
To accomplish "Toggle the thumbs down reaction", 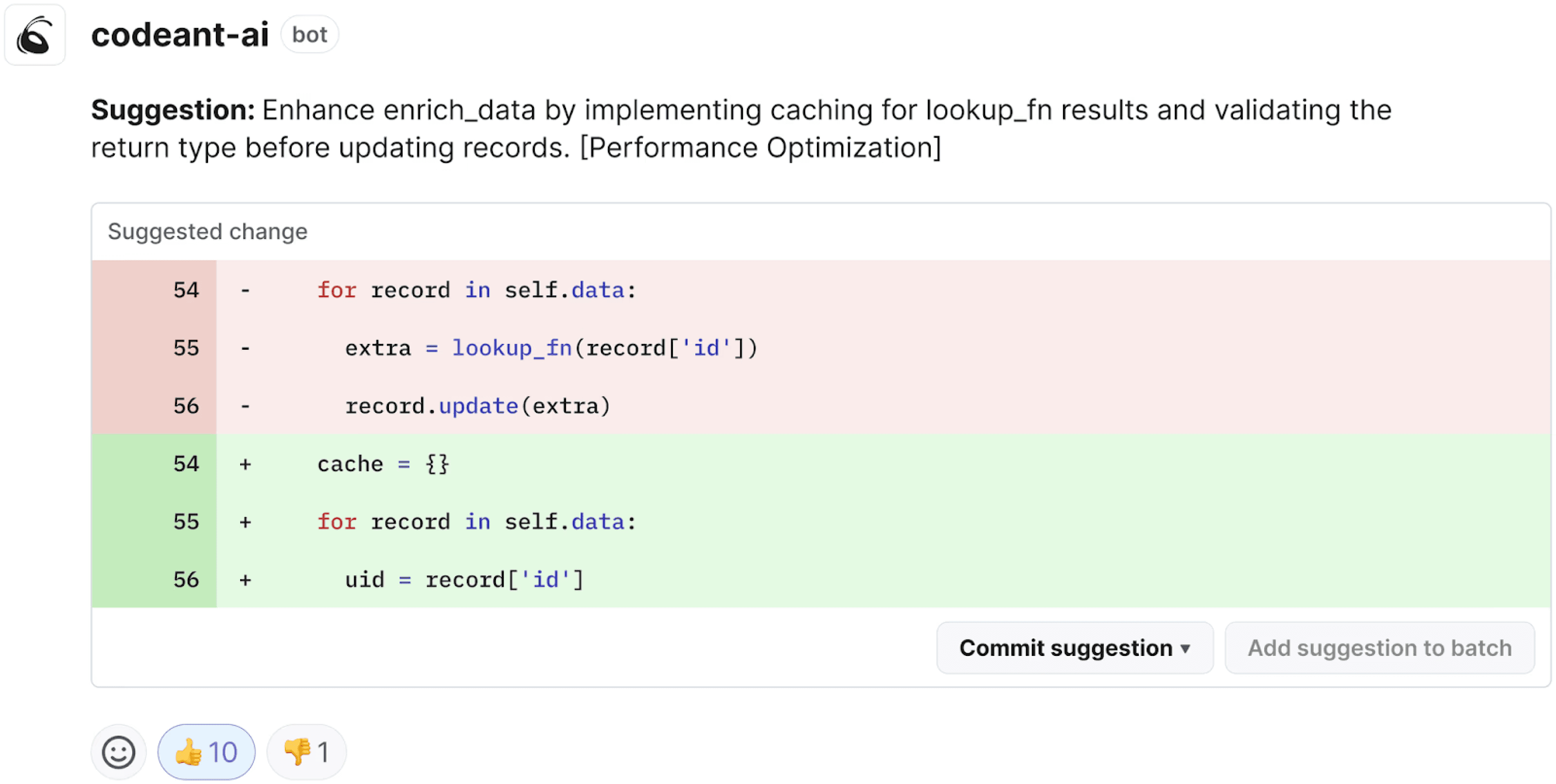I will [306, 752].
